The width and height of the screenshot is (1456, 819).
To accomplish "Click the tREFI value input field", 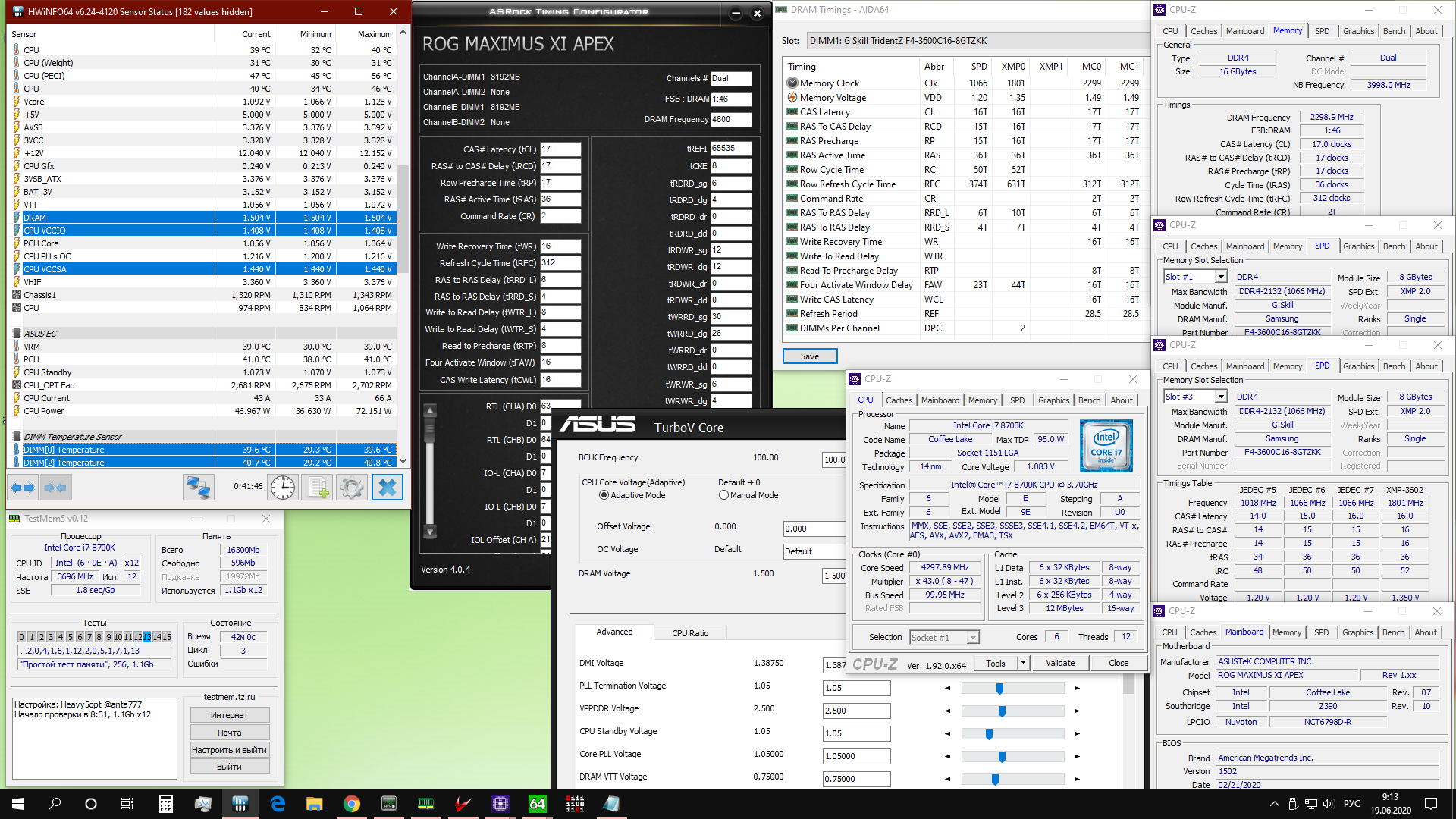I will click(x=730, y=149).
